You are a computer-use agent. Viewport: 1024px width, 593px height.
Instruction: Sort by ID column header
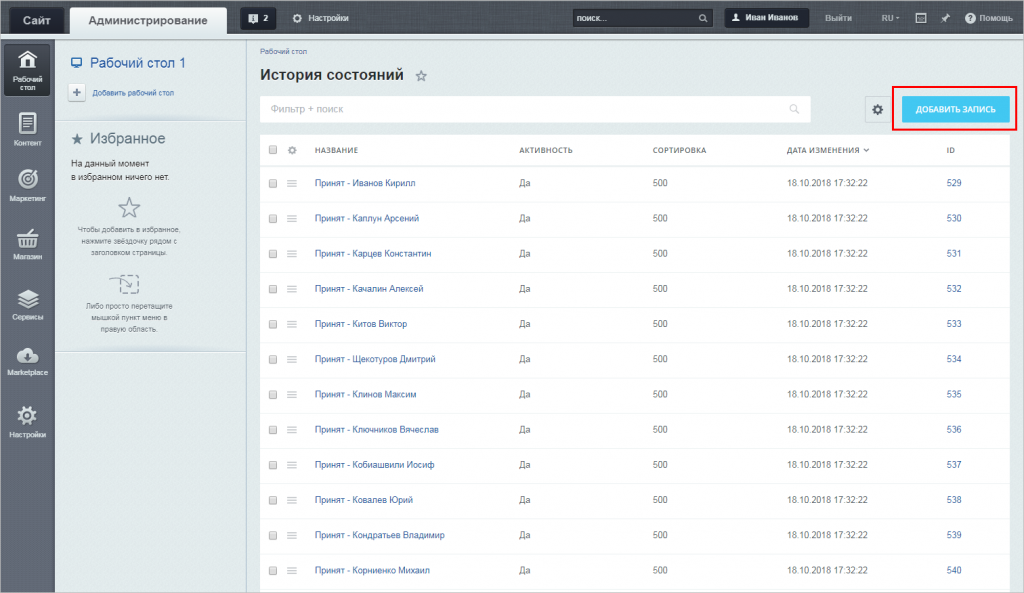950,150
